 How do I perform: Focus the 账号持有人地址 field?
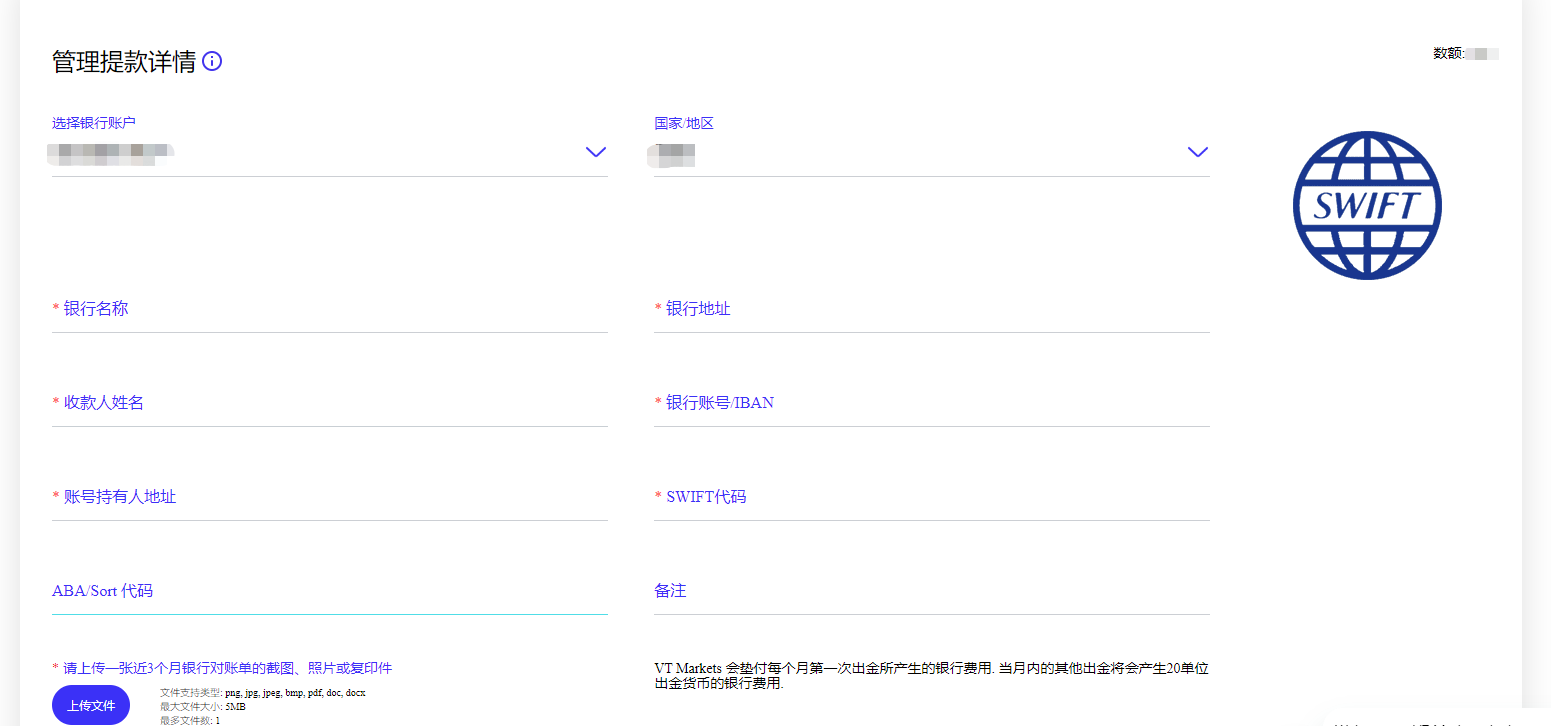pos(329,498)
